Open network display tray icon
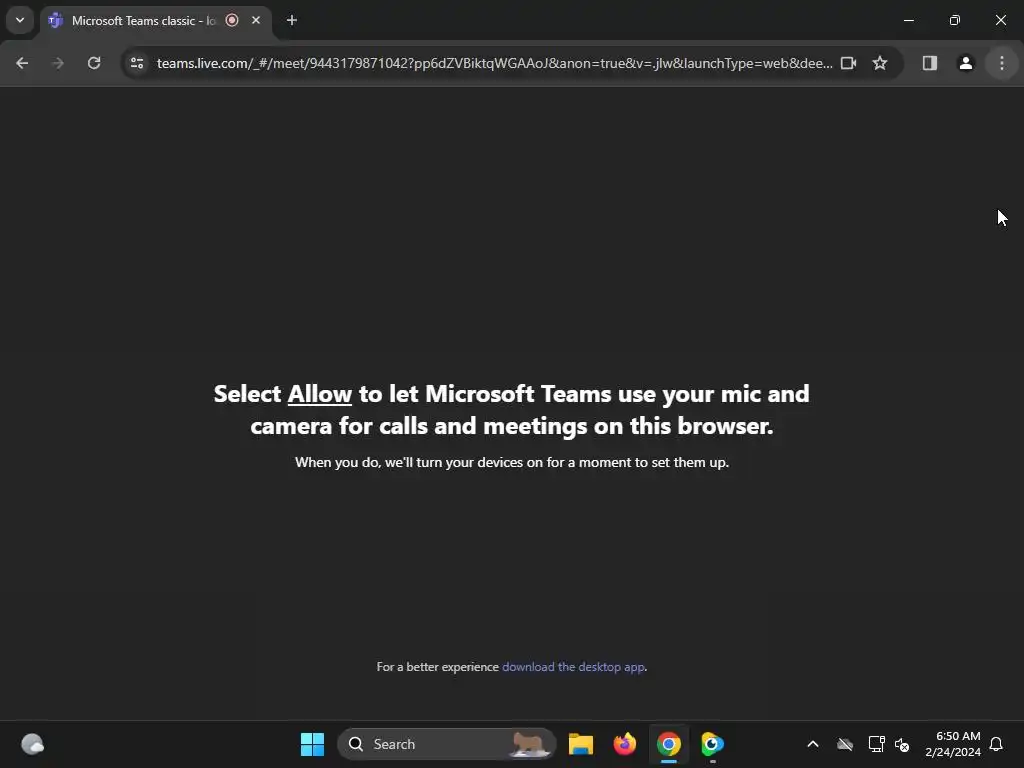This screenshot has width=1024, height=768. [876, 744]
